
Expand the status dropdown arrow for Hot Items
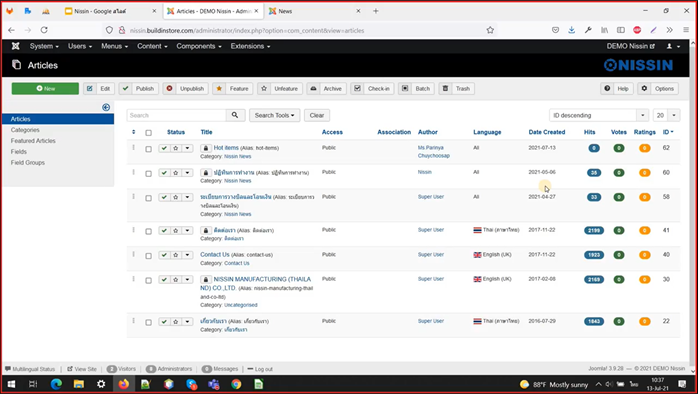(187, 148)
